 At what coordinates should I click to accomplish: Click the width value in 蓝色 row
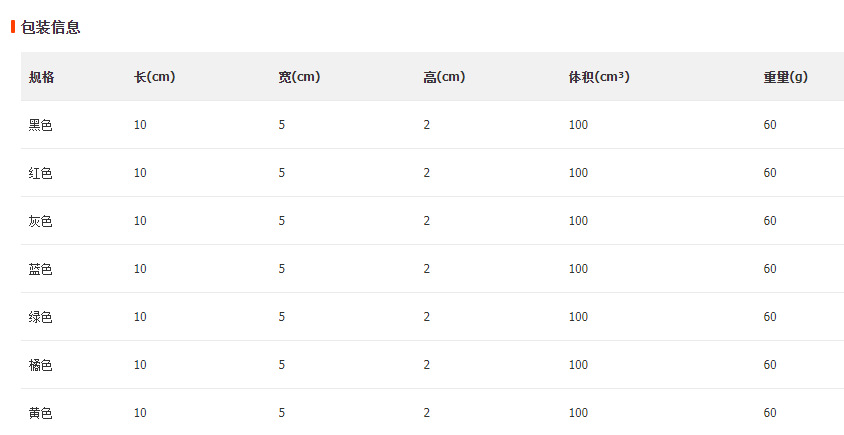[x=282, y=269]
